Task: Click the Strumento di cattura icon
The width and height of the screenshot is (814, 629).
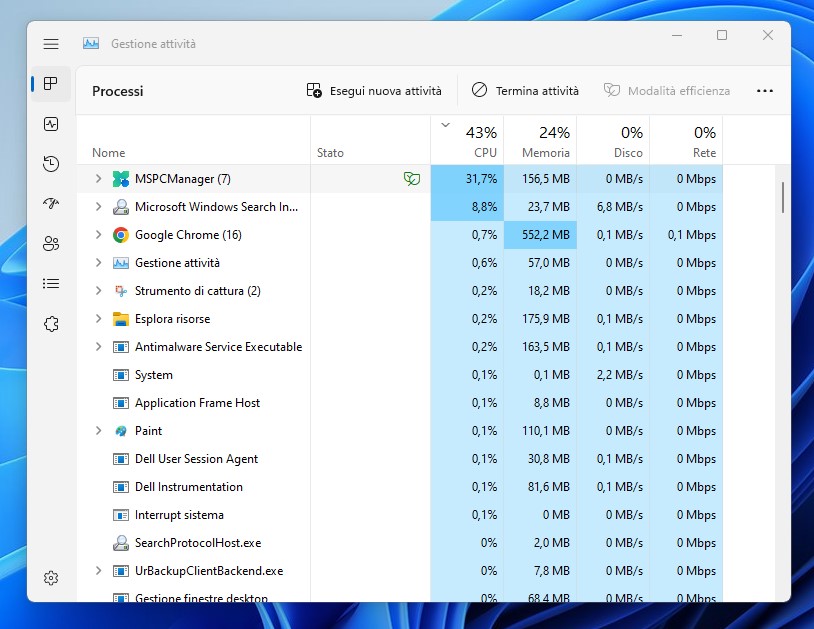Action: pyautogui.click(x=120, y=291)
